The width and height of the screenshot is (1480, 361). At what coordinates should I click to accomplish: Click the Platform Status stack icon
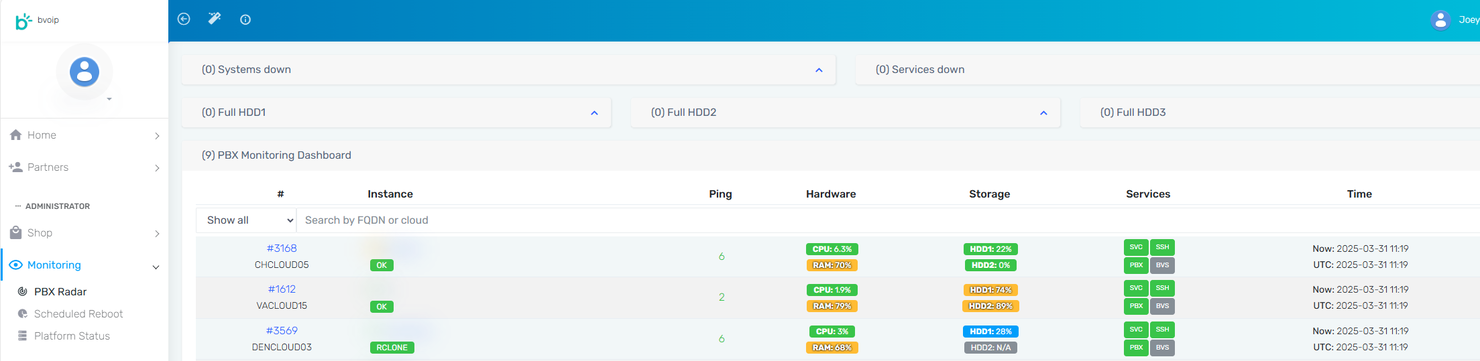pos(23,336)
